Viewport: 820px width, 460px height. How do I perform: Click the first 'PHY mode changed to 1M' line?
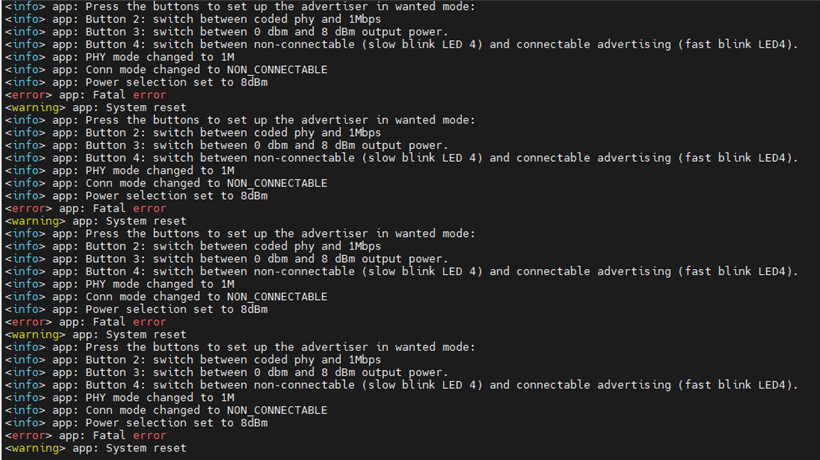(120, 57)
